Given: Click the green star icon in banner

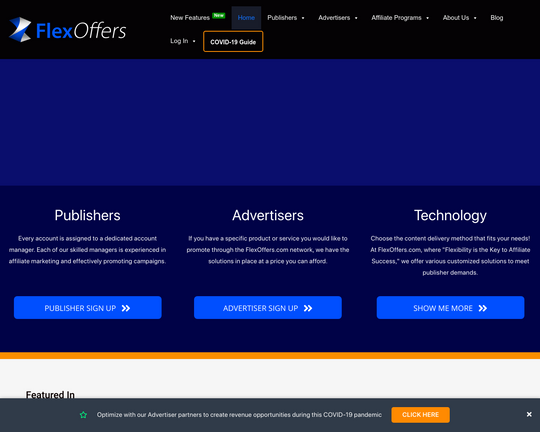Looking at the screenshot, I should [83, 415].
